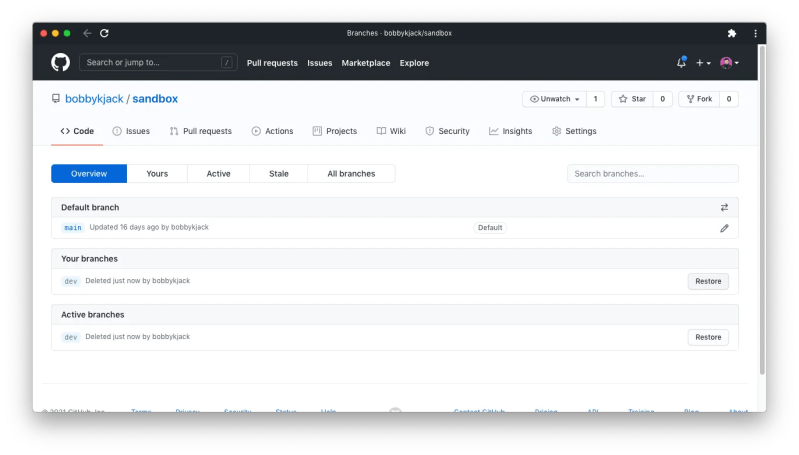Restore dev branch under Active branches

point(708,337)
